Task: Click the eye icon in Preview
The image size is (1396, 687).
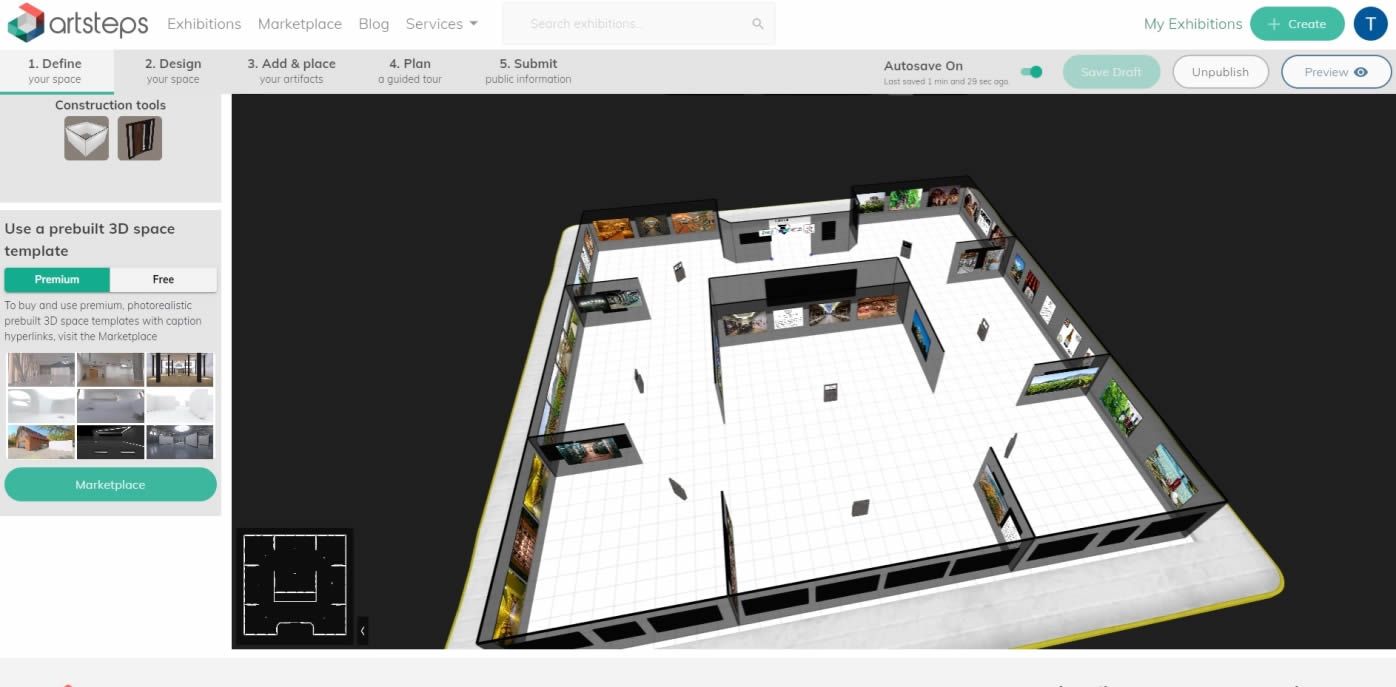Action: [x=1360, y=72]
